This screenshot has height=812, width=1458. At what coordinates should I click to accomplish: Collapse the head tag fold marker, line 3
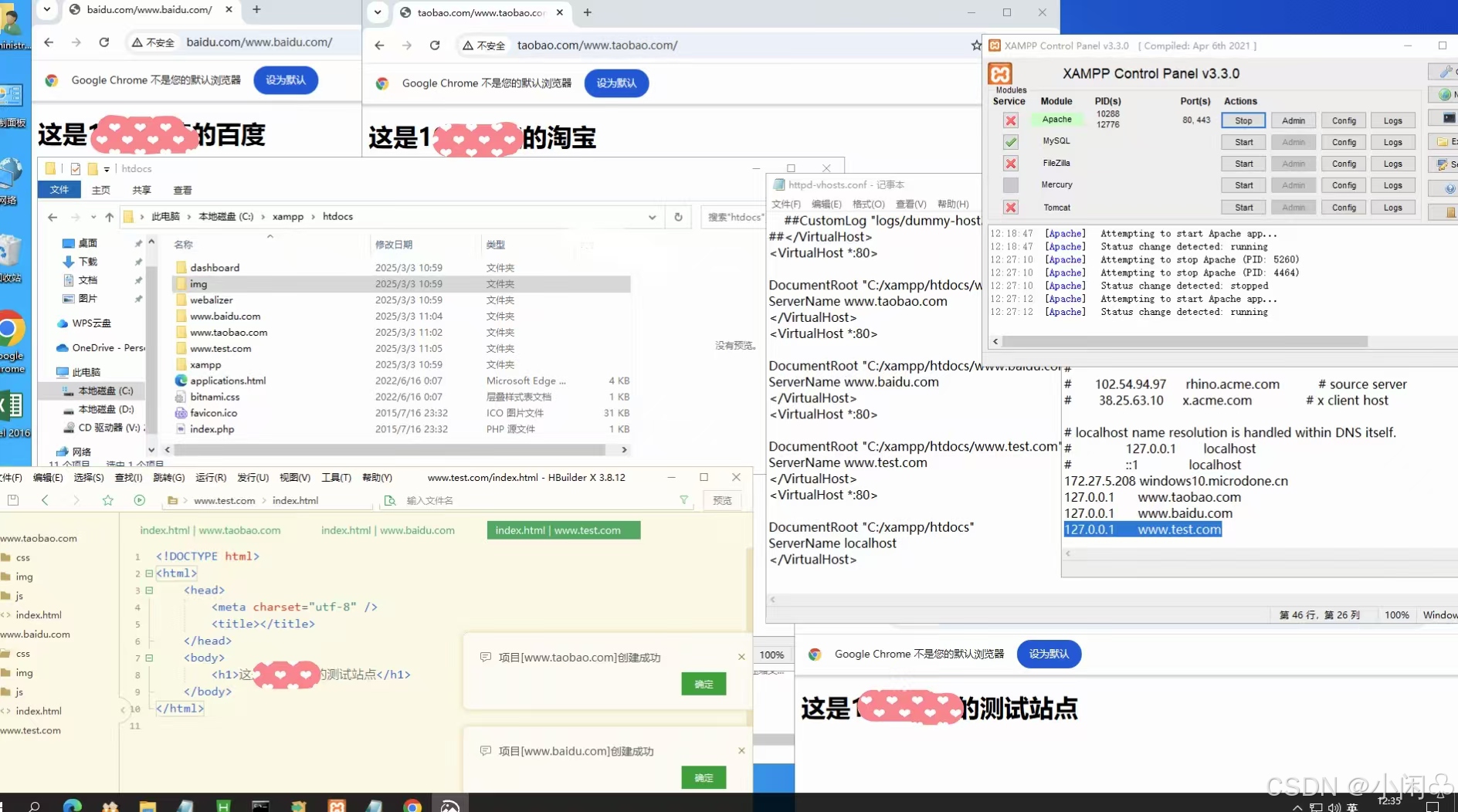click(149, 590)
